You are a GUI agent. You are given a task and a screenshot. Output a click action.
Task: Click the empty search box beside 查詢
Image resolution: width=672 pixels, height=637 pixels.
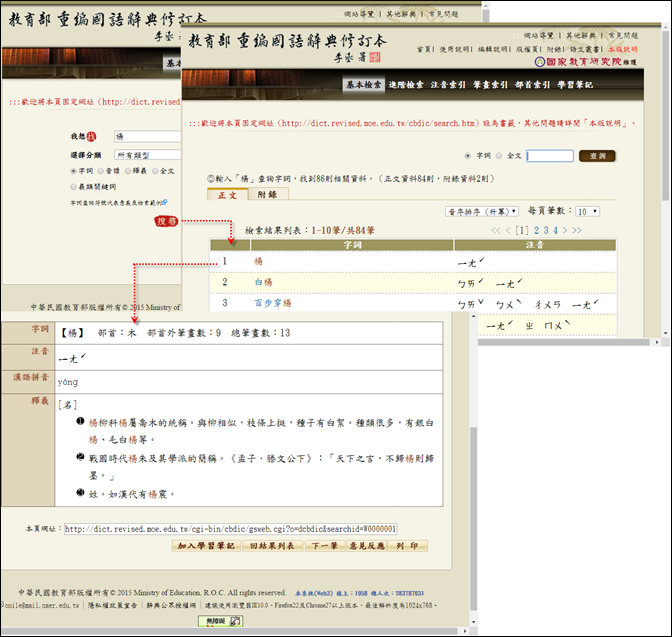(x=550, y=156)
